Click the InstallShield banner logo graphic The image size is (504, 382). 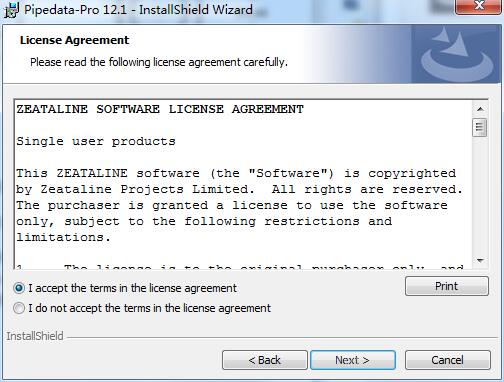pyautogui.click(x=457, y=55)
